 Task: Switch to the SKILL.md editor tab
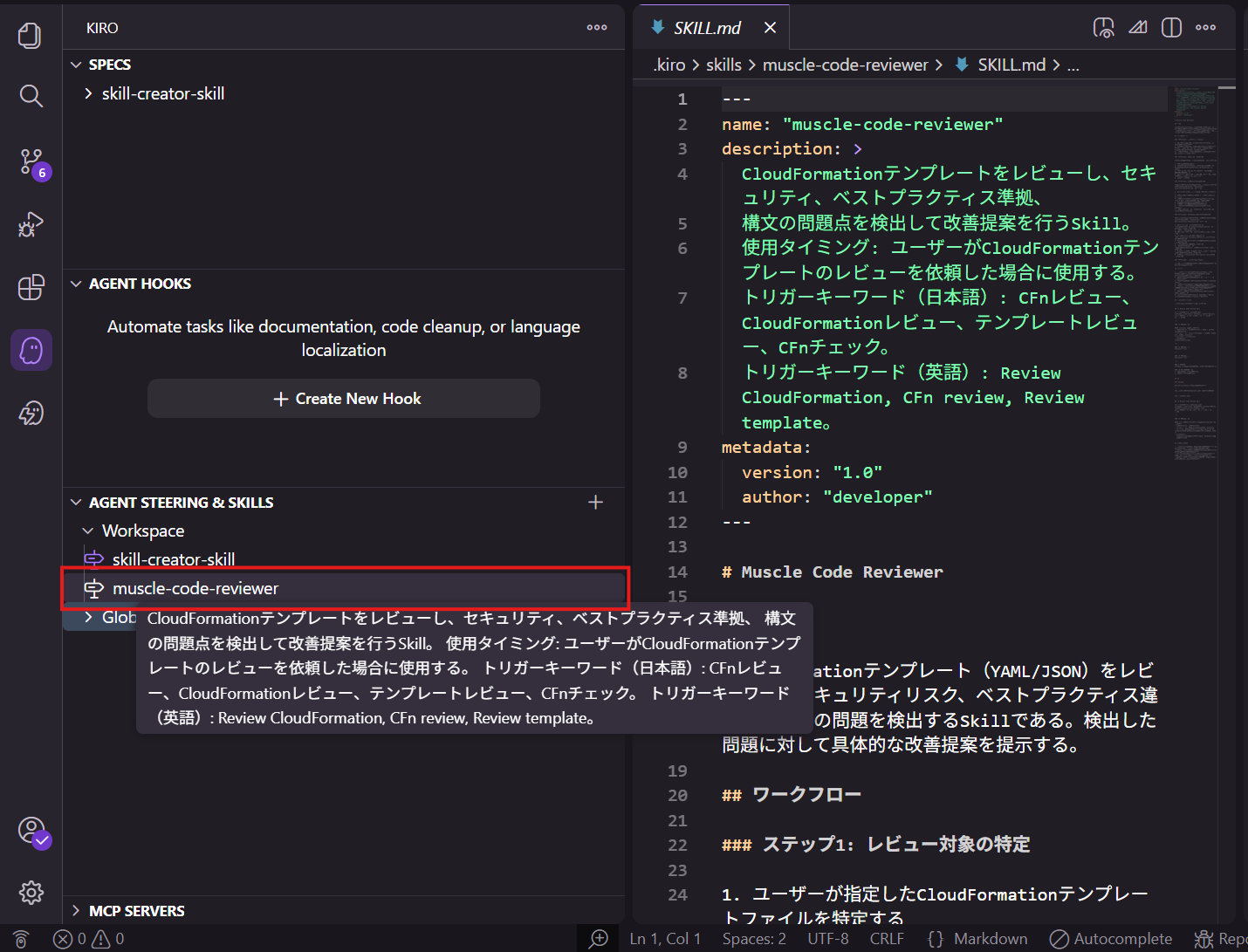point(709,27)
